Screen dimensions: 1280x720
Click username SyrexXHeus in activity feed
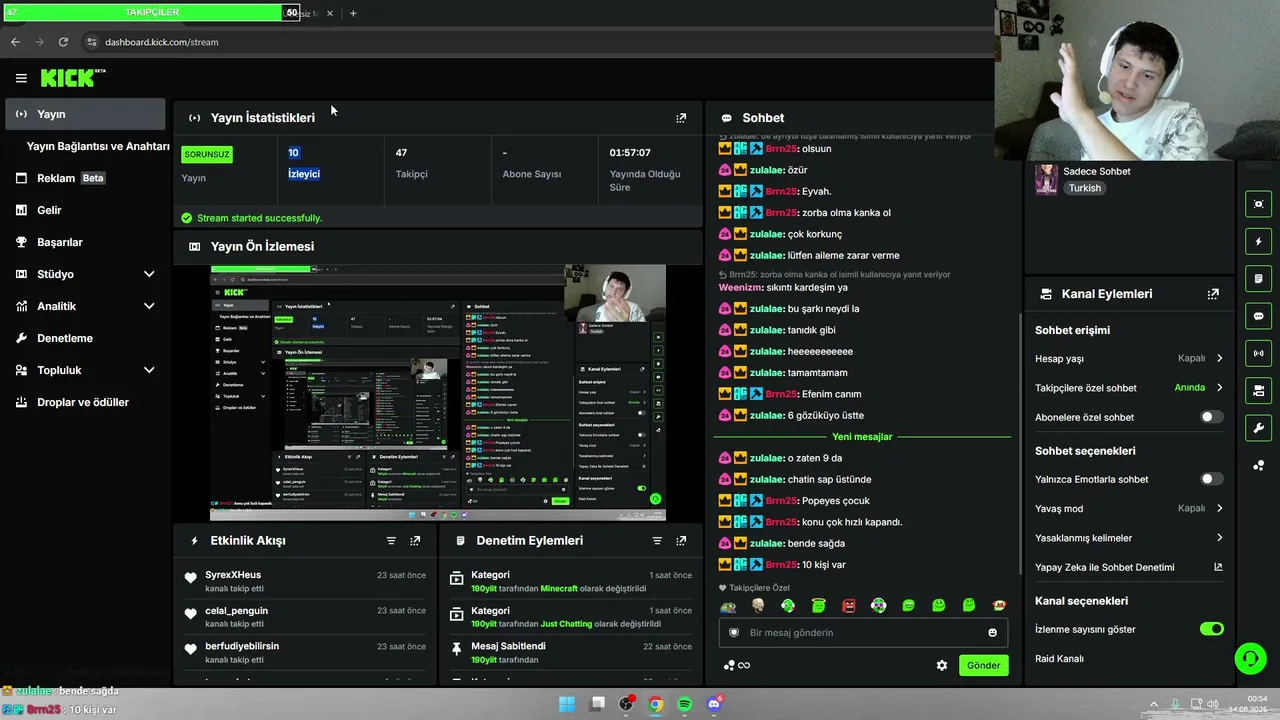click(x=233, y=575)
